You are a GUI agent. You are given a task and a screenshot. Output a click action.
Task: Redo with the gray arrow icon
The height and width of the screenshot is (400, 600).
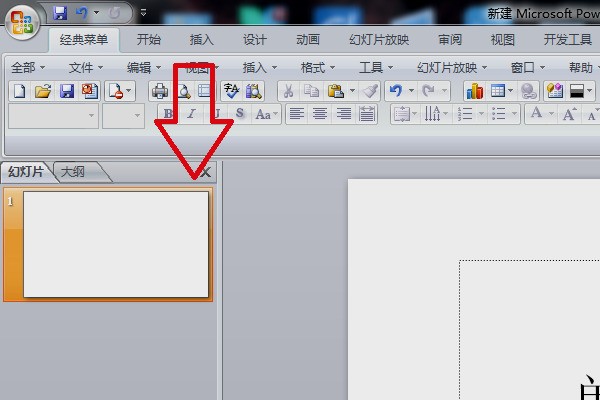(x=428, y=91)
